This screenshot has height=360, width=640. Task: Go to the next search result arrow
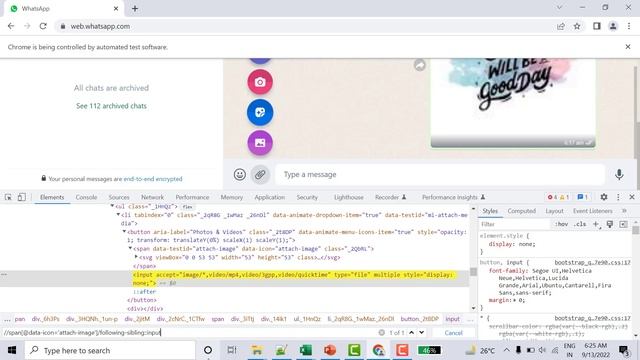click(x=421, y=333)
